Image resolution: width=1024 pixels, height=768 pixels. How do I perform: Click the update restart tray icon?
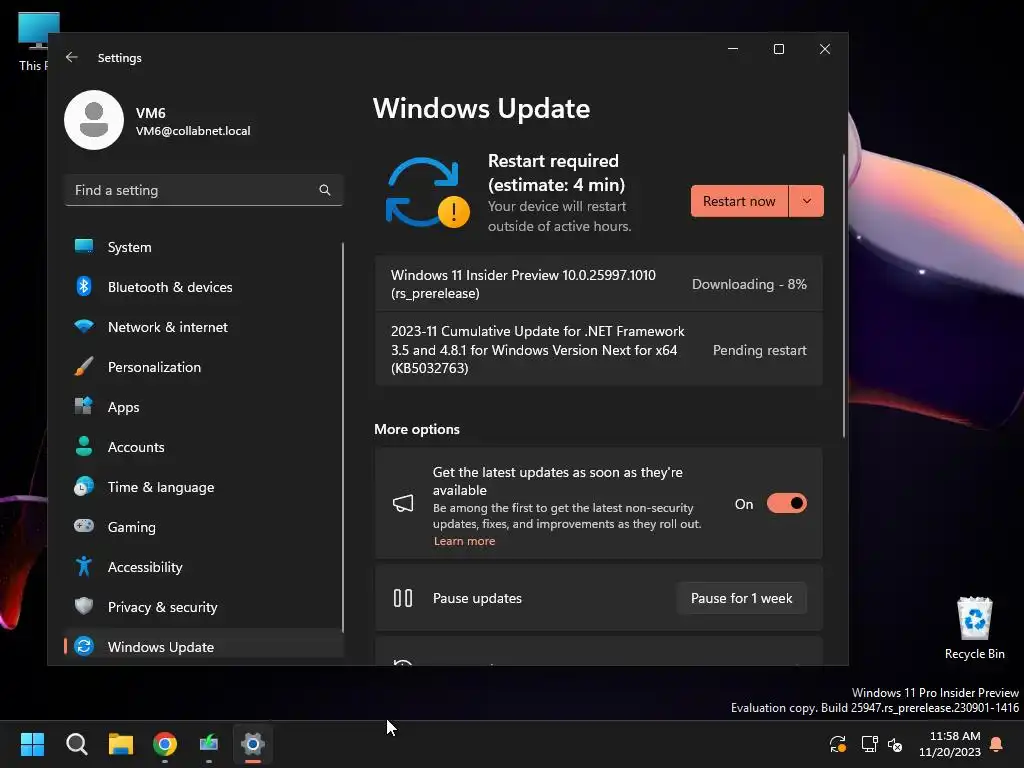tap(838, 744)
